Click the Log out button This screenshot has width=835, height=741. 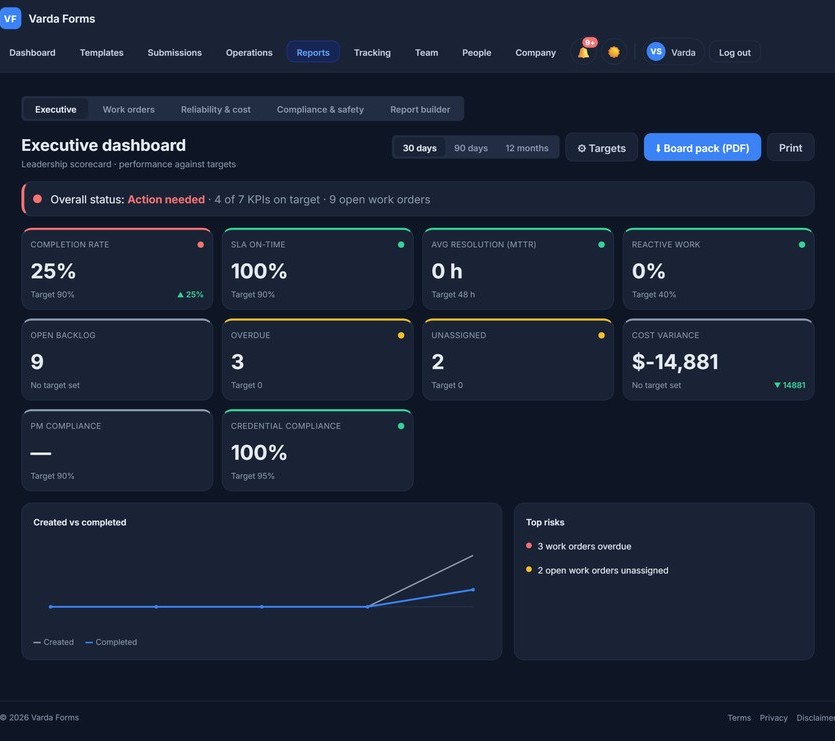click(735, 52)
